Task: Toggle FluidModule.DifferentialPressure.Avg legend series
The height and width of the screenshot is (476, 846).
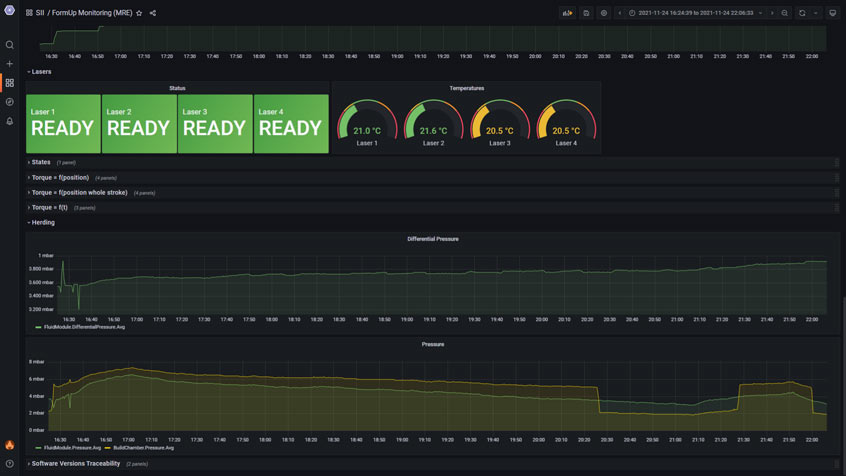Action: coord(84,327)
